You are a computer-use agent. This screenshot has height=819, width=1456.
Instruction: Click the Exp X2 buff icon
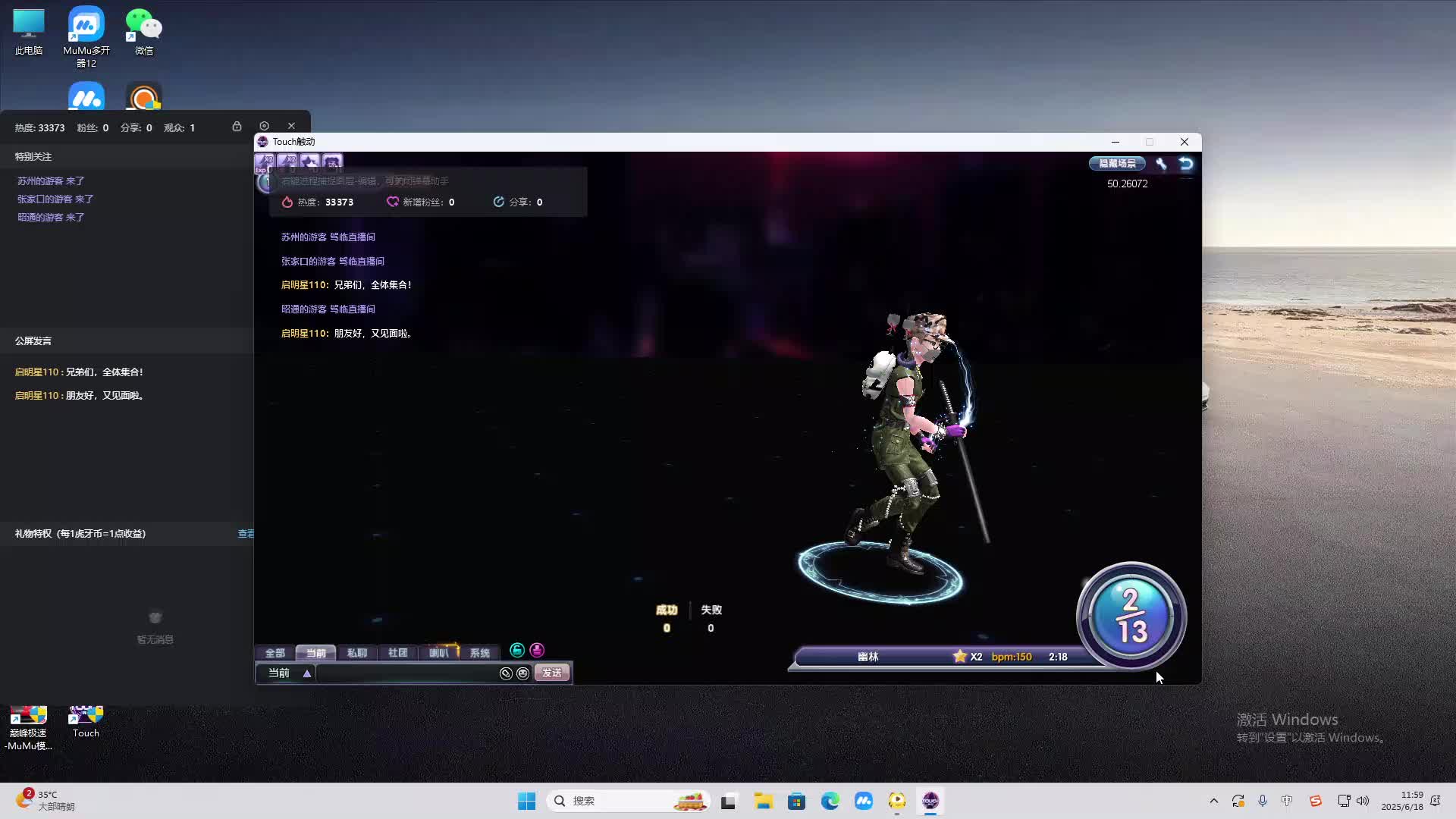pyautogui.click(x=264, y=162)
